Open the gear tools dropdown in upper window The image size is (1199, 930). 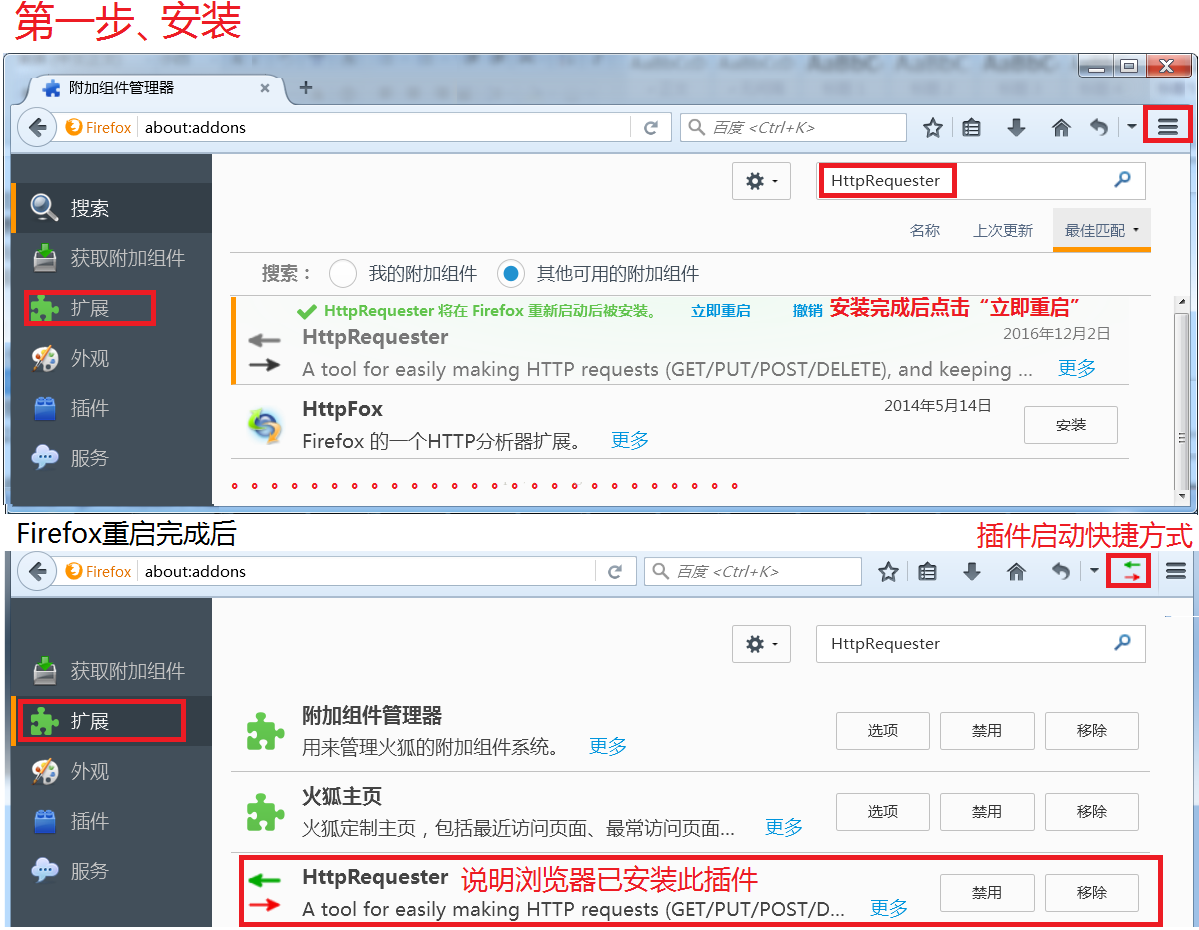click(x=761, y=181)
